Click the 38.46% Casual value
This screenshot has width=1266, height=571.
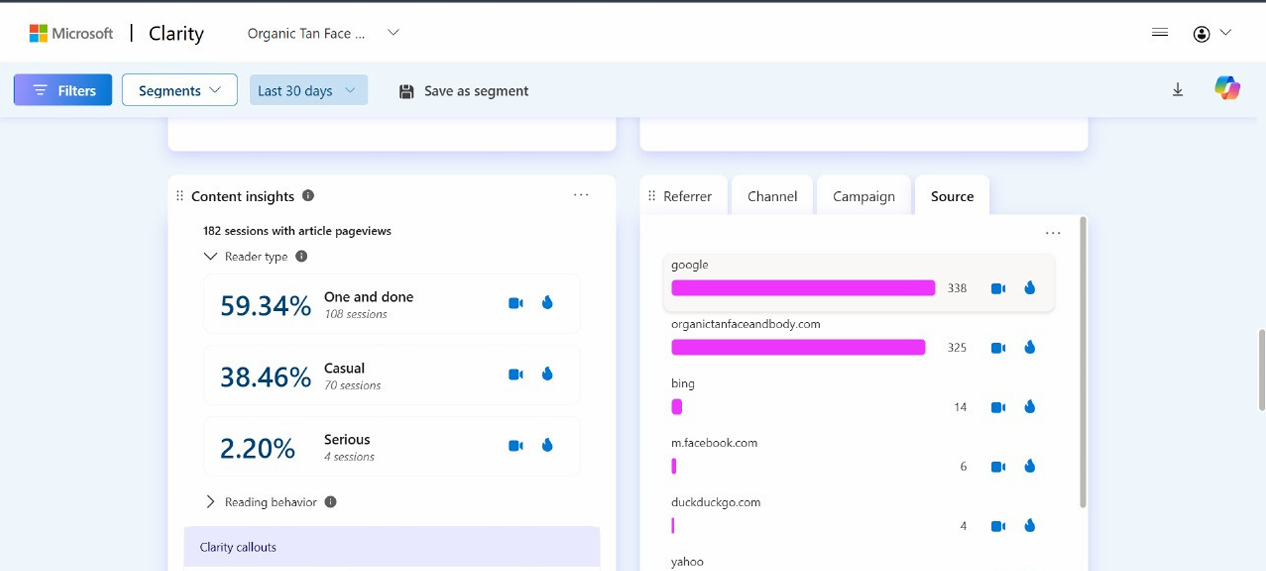point(265,377)
